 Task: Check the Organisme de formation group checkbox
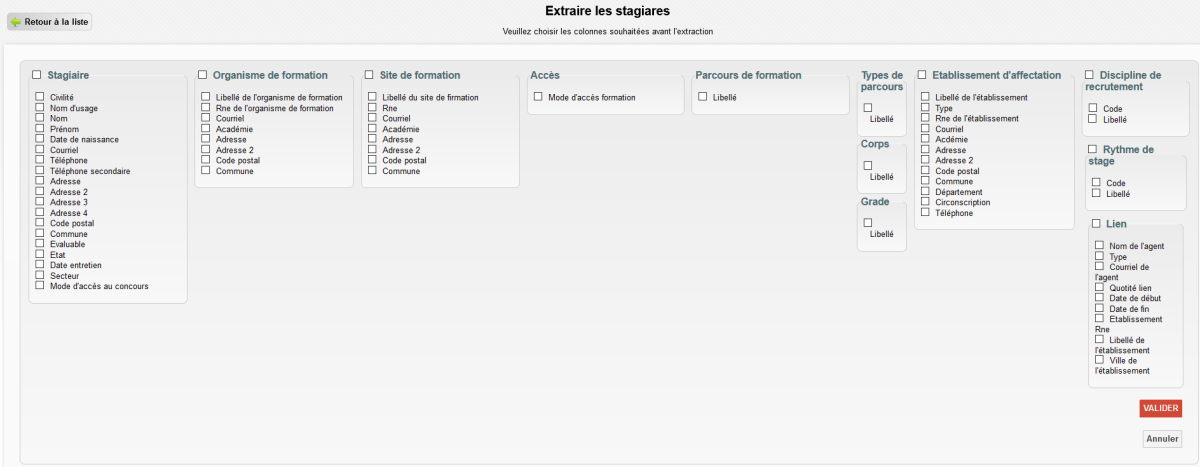click(203, 75)
